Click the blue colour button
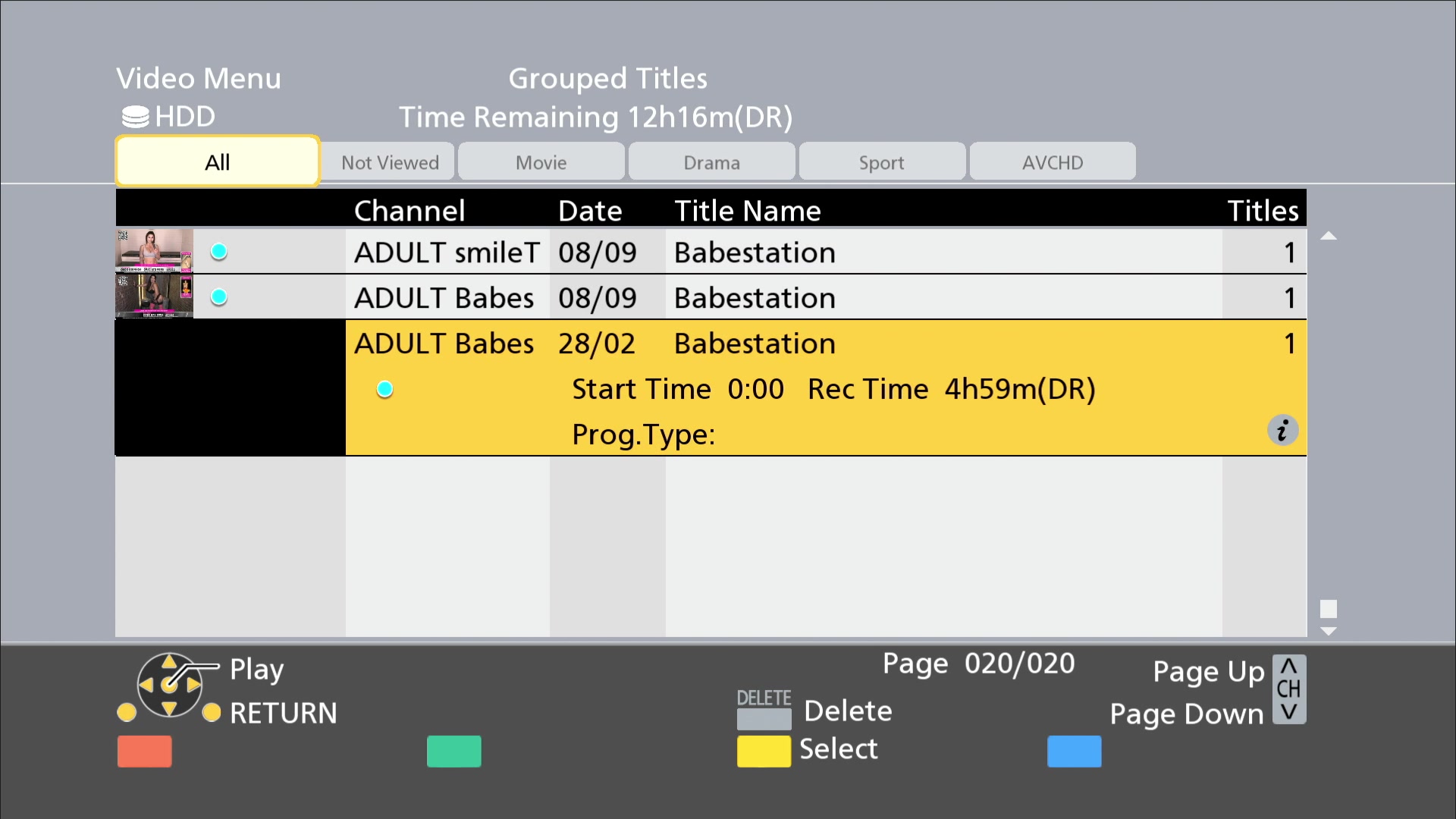 [1074, 752]
